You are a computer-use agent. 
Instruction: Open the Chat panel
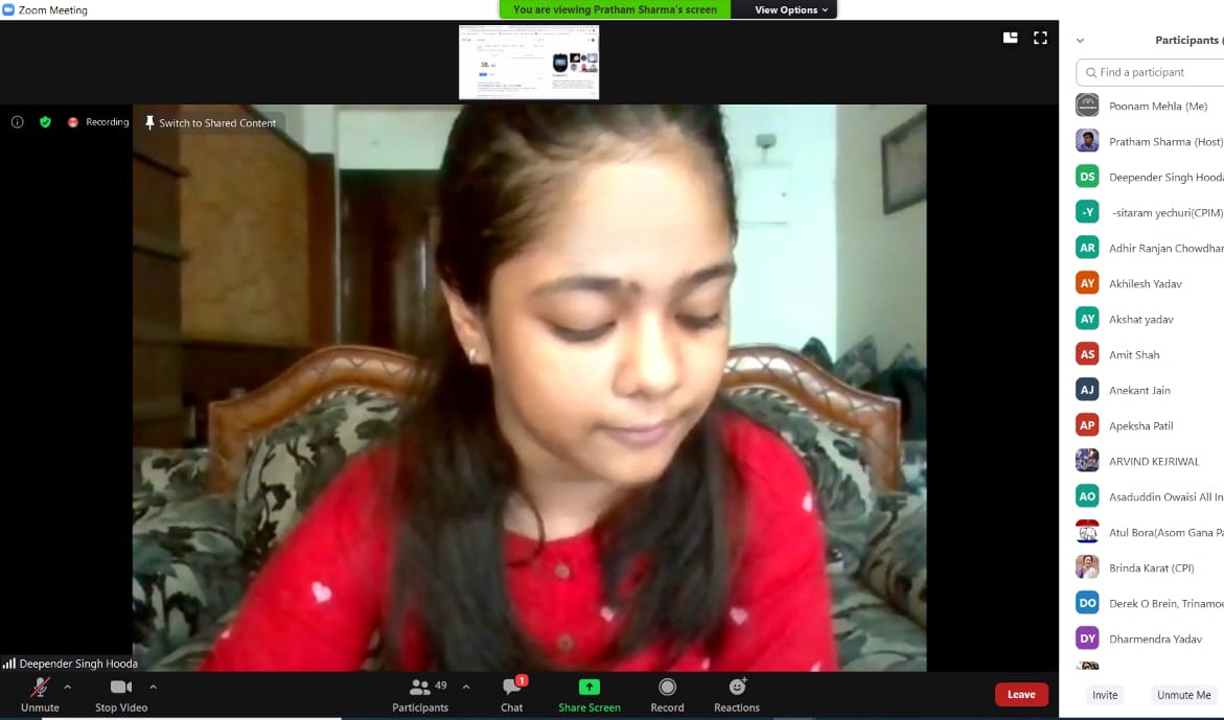512,695
